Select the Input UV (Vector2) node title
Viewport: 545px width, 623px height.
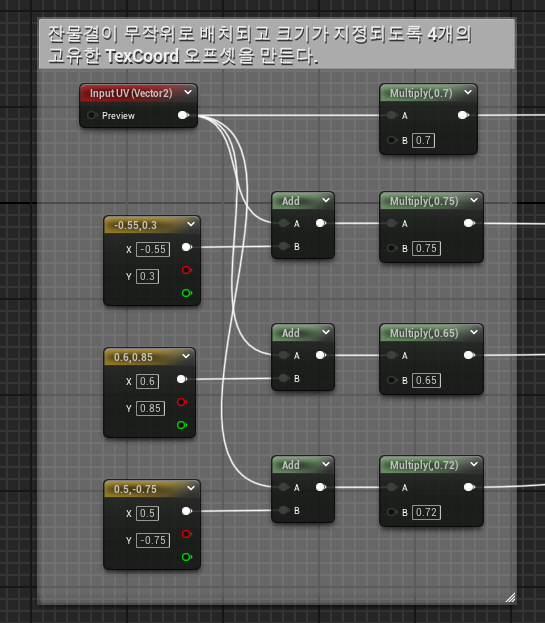[131, 93]
